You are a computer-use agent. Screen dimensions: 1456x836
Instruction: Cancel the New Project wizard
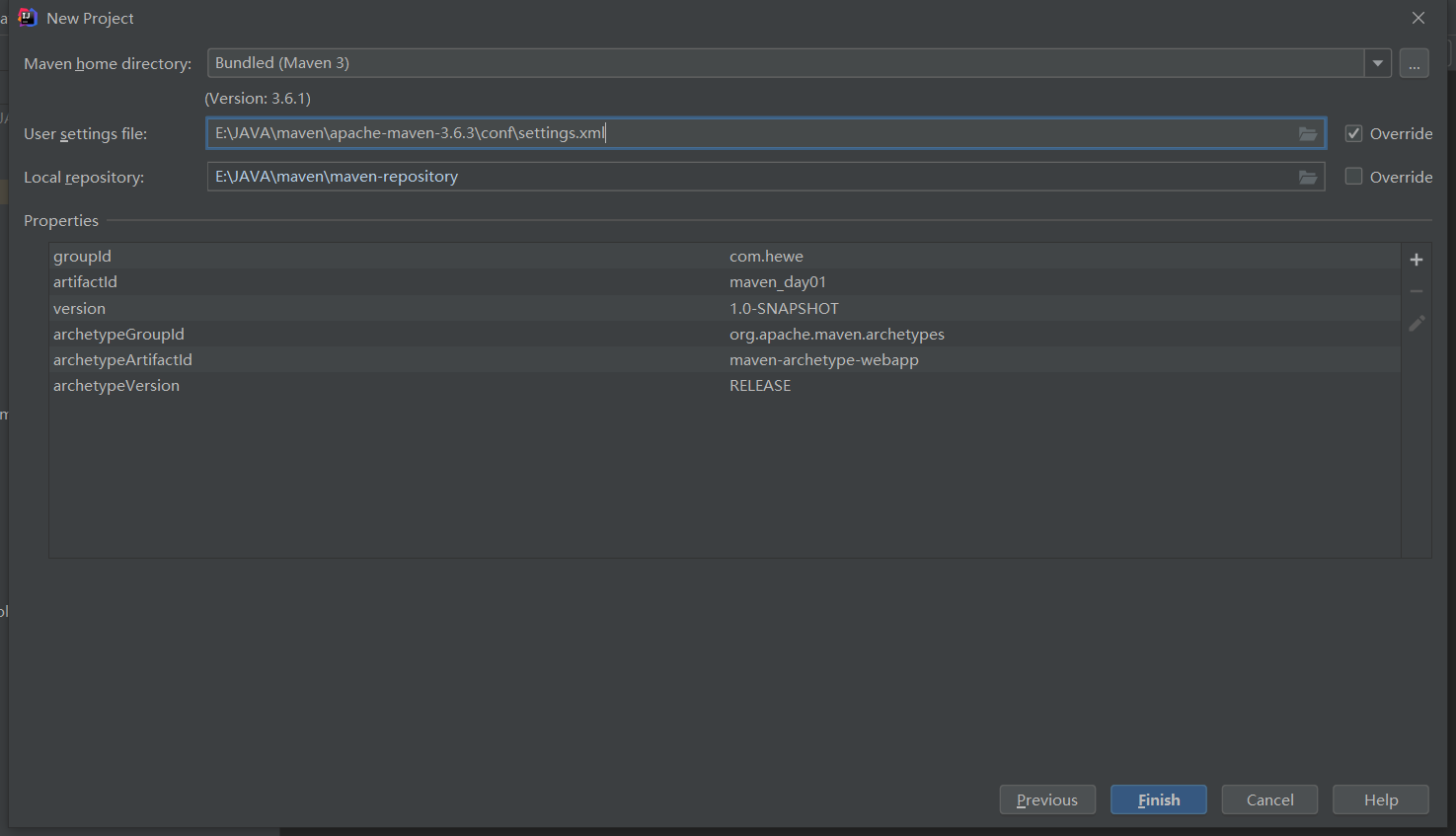(1269, 799)
